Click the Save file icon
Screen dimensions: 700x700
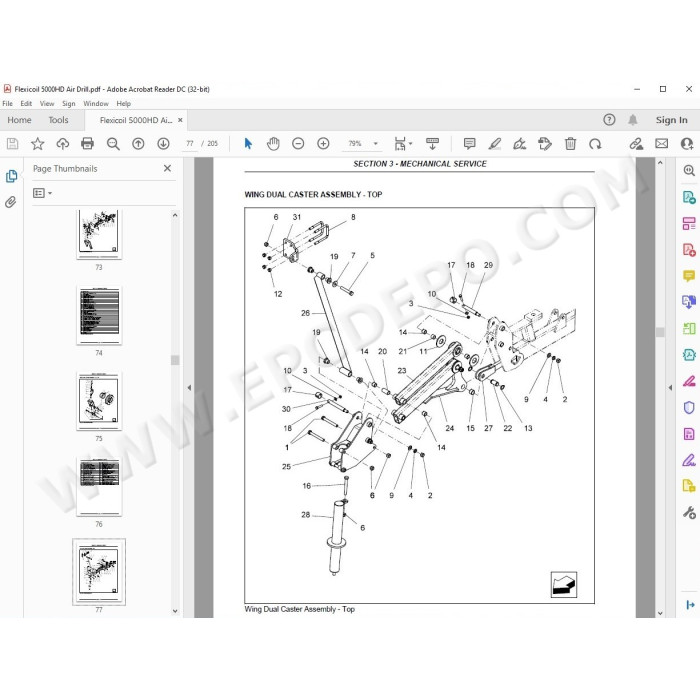[12, 144]
